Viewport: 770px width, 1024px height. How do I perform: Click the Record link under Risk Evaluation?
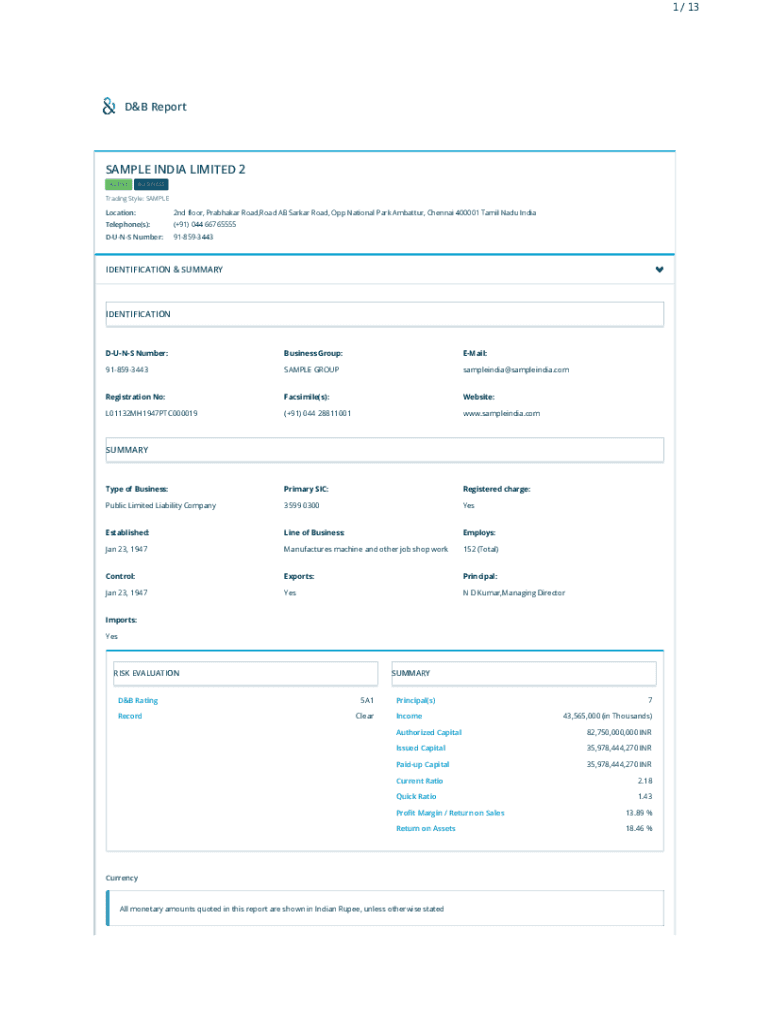tap(129, 716)
